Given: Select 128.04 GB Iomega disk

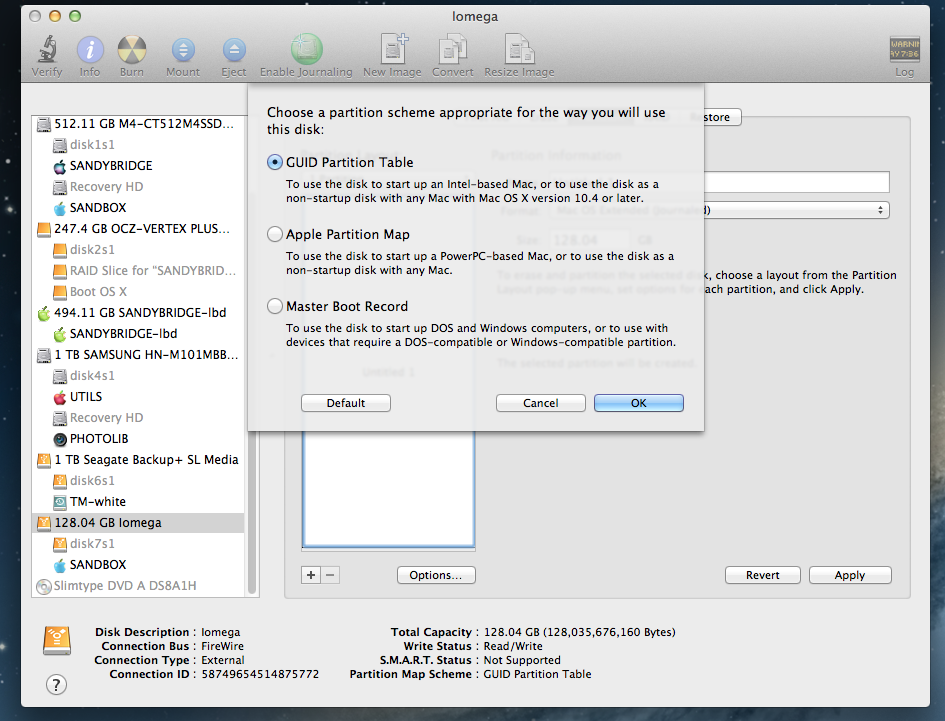Looking at the screenshot, I should tap(138, 523).
